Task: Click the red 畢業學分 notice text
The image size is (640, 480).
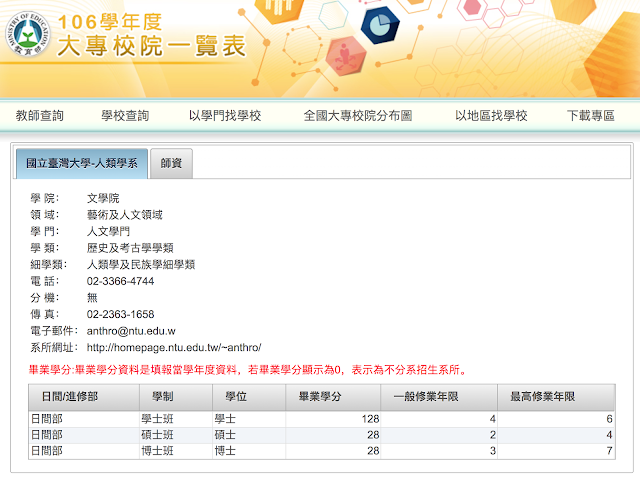Action: click(248, 370)
